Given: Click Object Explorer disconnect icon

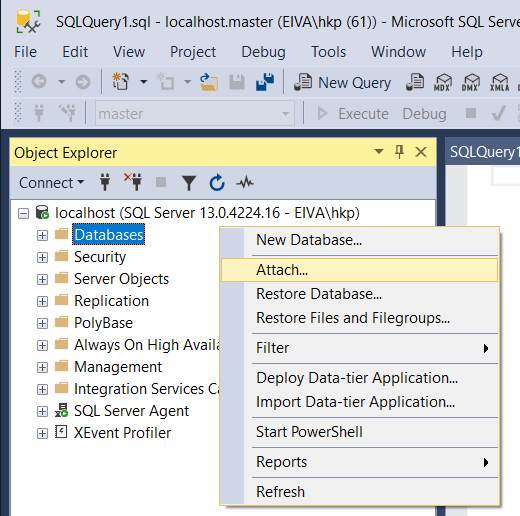Looking at the screenshot, I should coord(133,182).
